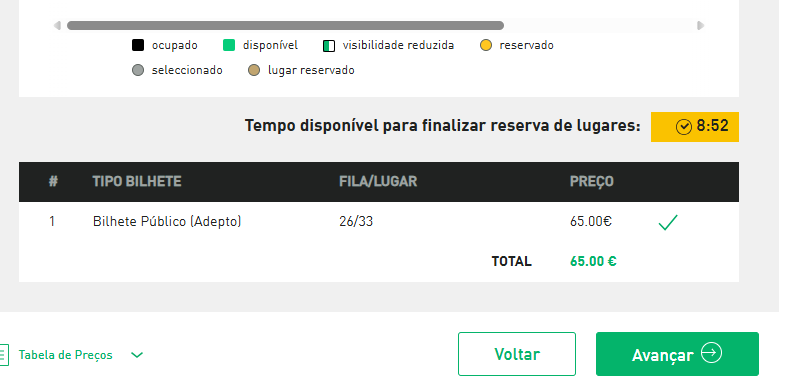This screenshot has height=383, width=797.
Task: Click the horizontal seat map scrollbar thumb
Action: click(x=285, y=25)
